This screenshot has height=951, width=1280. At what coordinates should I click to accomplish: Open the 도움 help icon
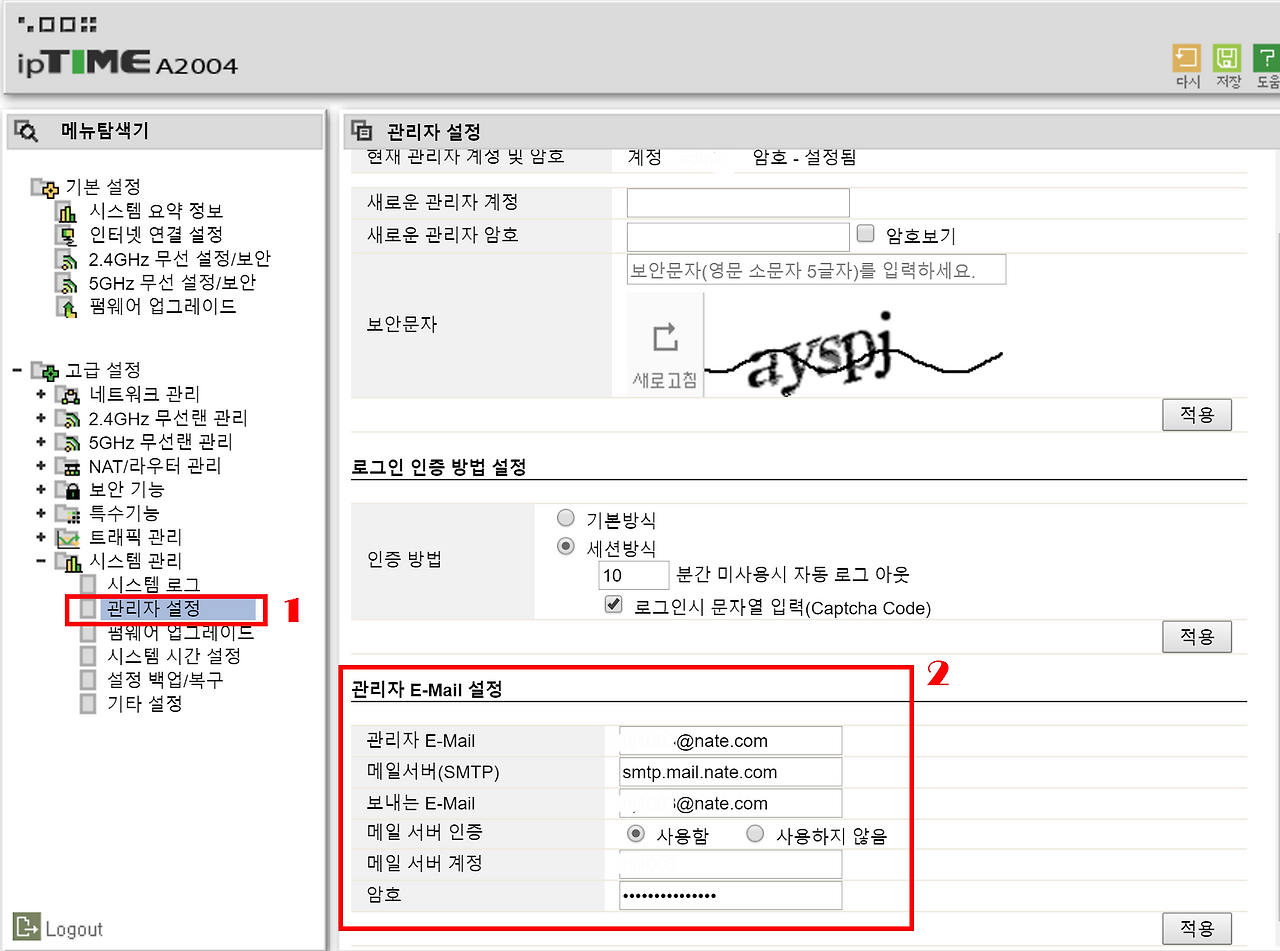(1266, 60)
